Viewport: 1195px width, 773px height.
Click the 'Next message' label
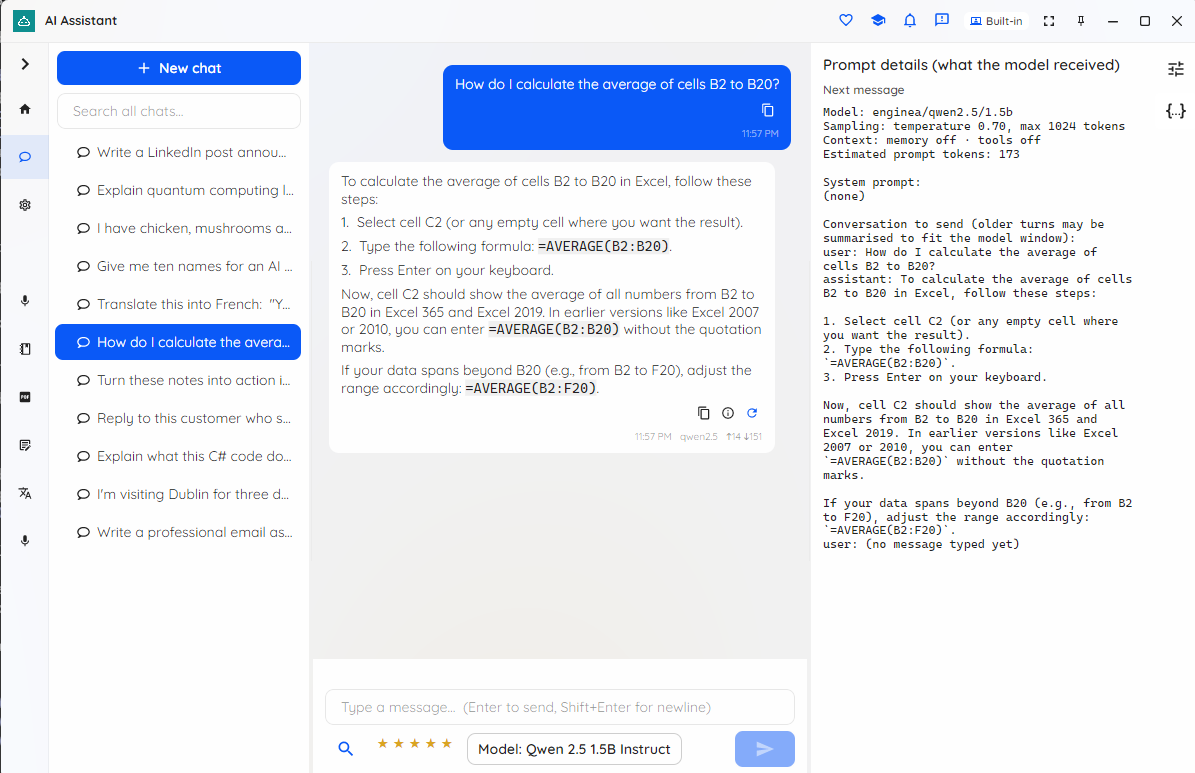(863, 90)
